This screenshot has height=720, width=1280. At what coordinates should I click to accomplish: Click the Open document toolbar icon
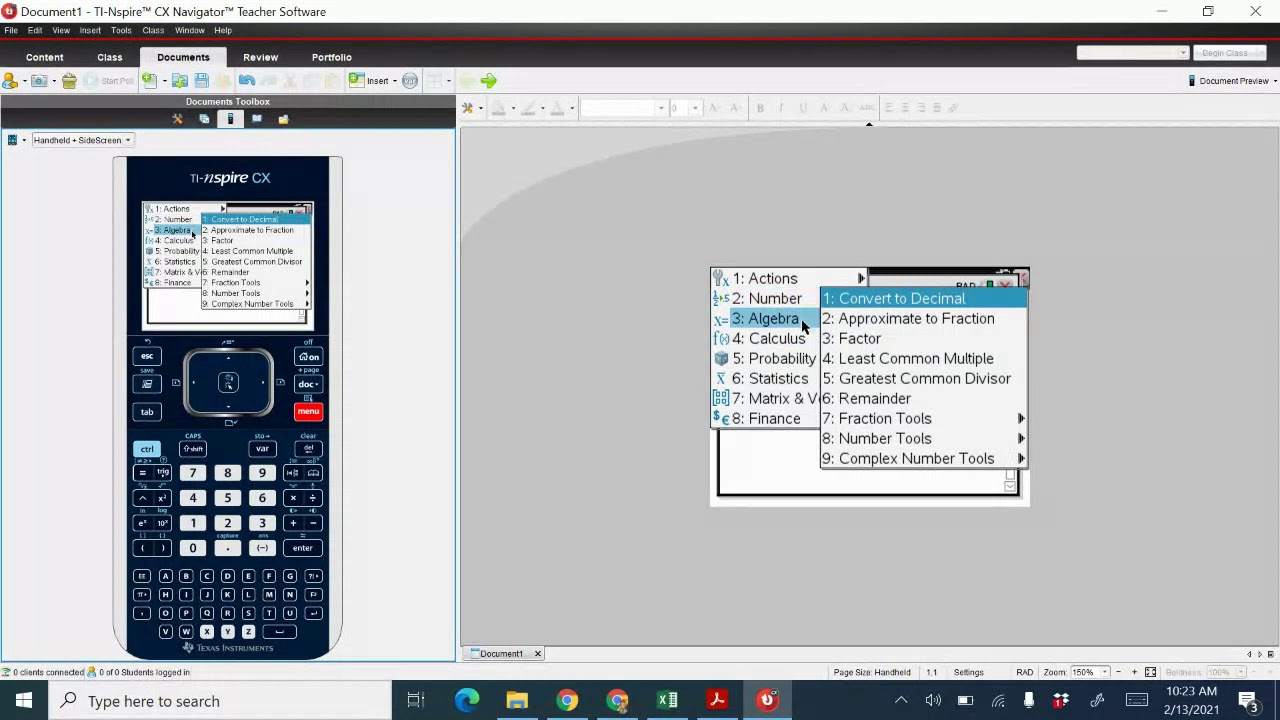[180, 80]
